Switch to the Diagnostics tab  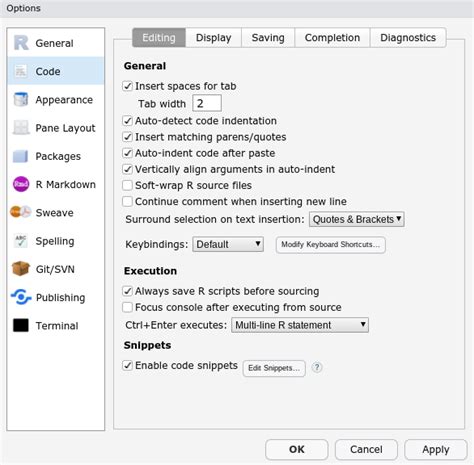[x=408, y=38]
